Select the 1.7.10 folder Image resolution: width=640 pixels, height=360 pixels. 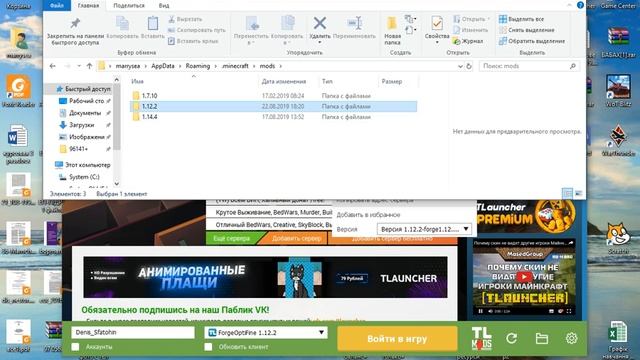coord(149,96)
